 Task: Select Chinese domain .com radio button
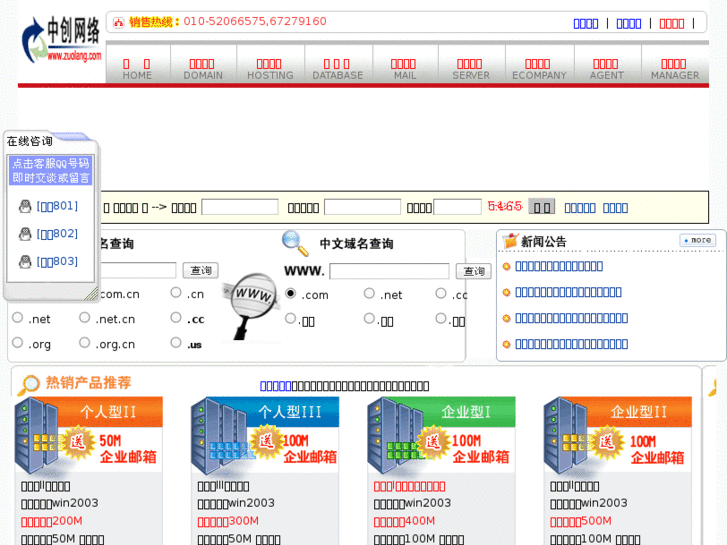click(291, 293)
